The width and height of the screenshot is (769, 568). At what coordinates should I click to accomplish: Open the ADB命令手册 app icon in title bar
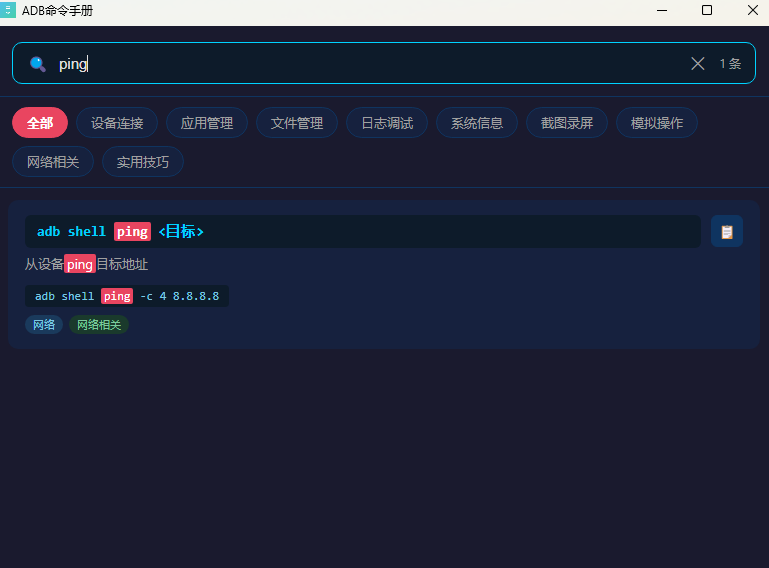pos(8,10)
